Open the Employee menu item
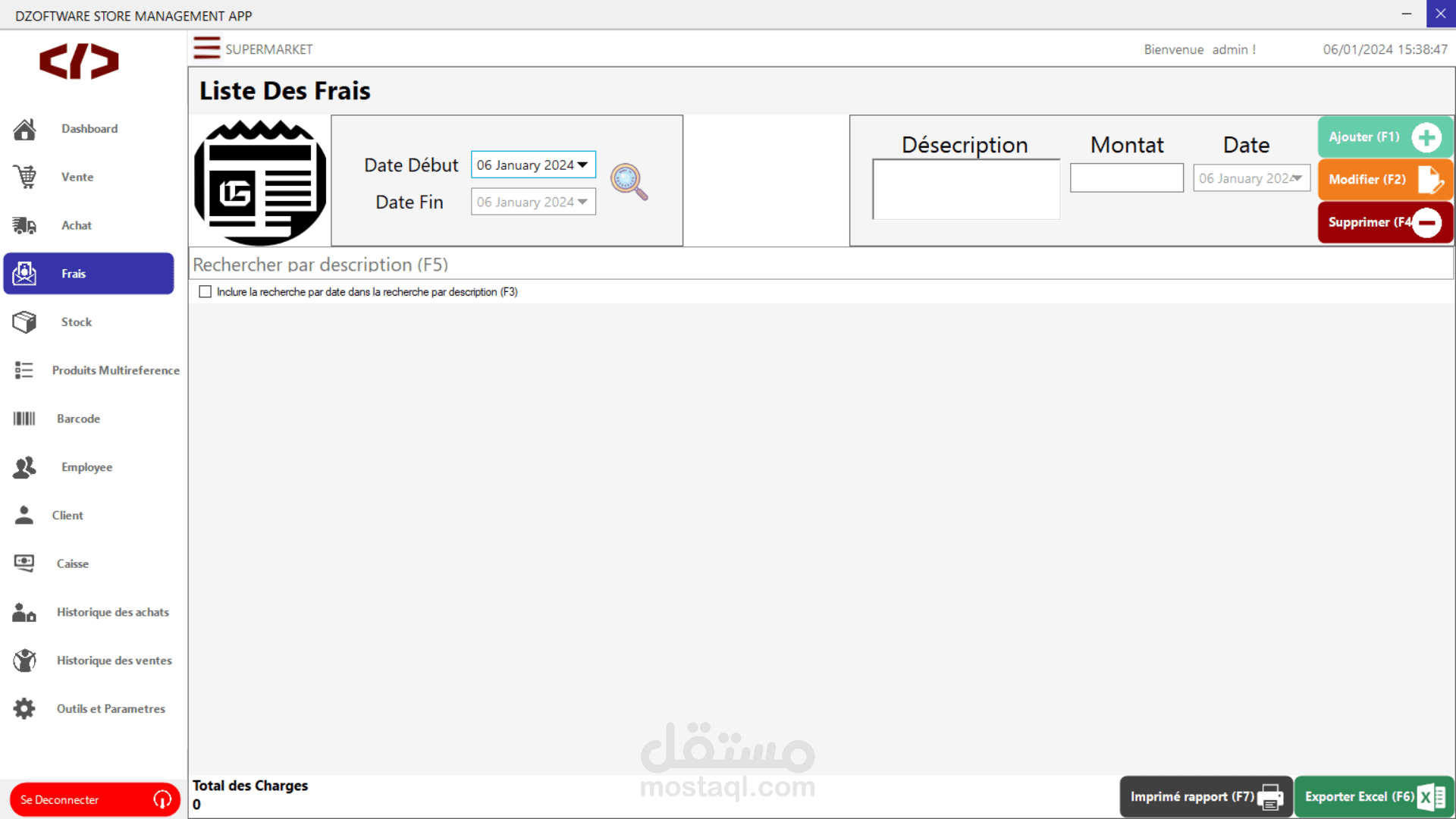This screenshot has width=1456, height=819. (86, 467)
